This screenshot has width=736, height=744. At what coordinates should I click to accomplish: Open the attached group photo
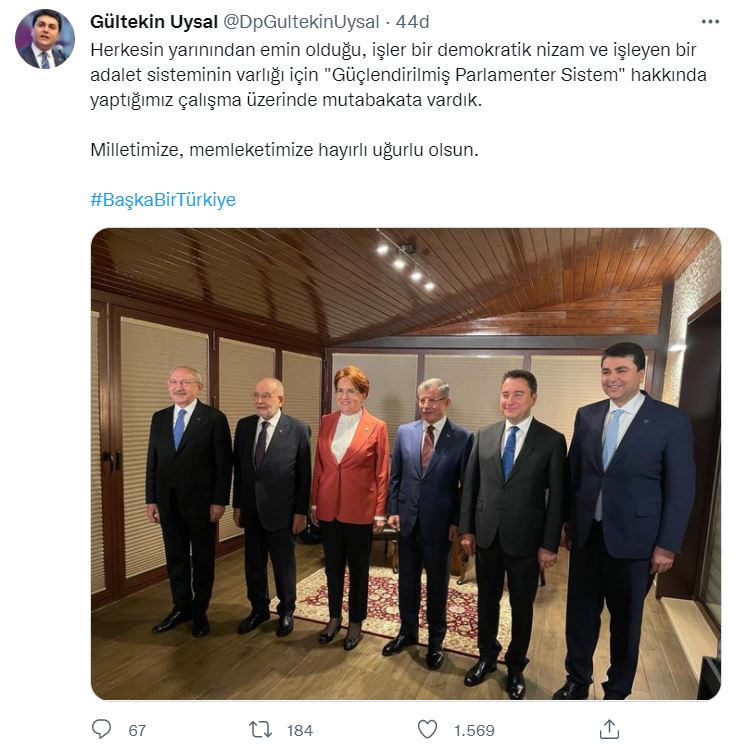(x=406, y=464)
